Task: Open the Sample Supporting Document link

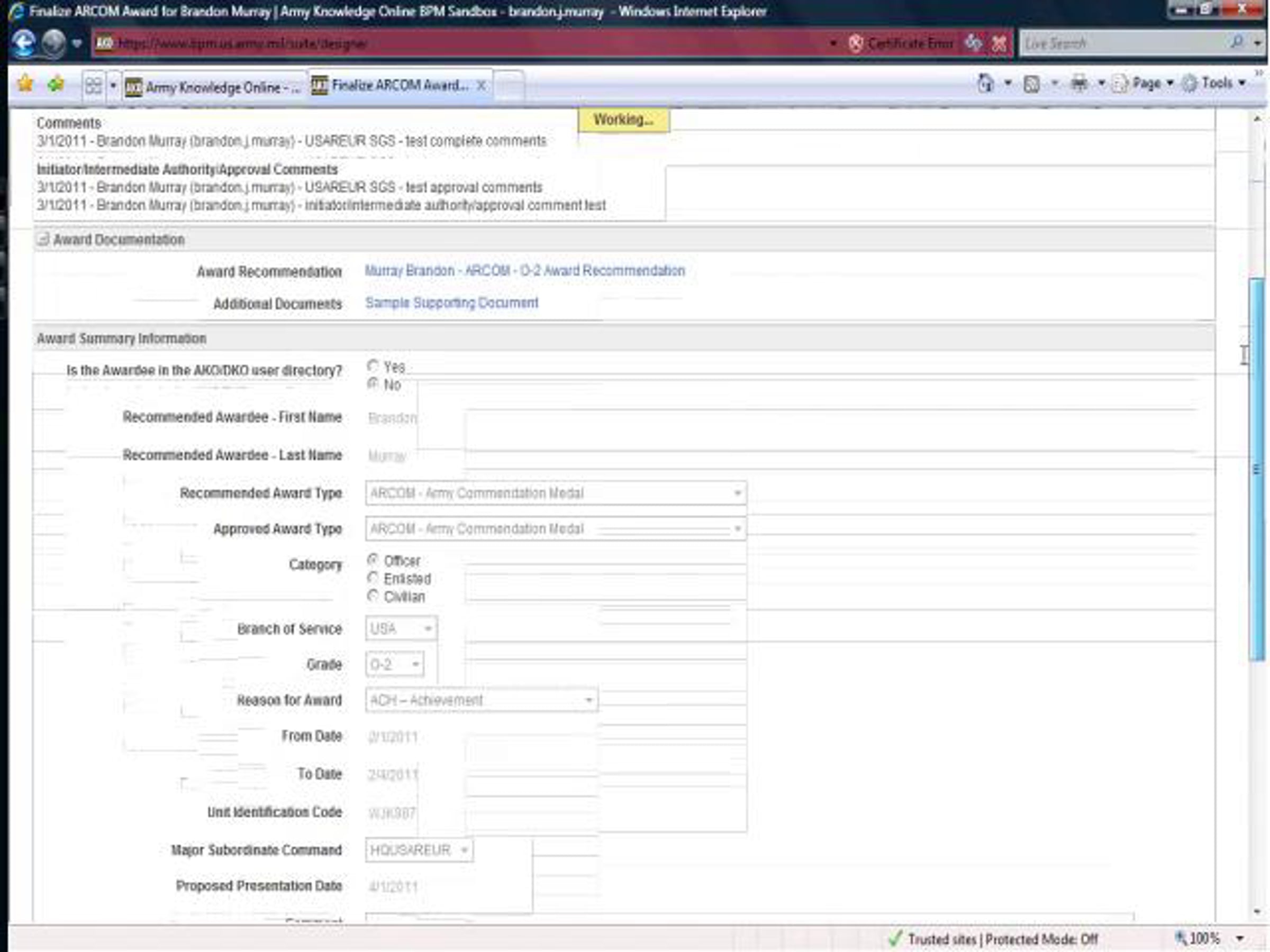Action: 452,303
